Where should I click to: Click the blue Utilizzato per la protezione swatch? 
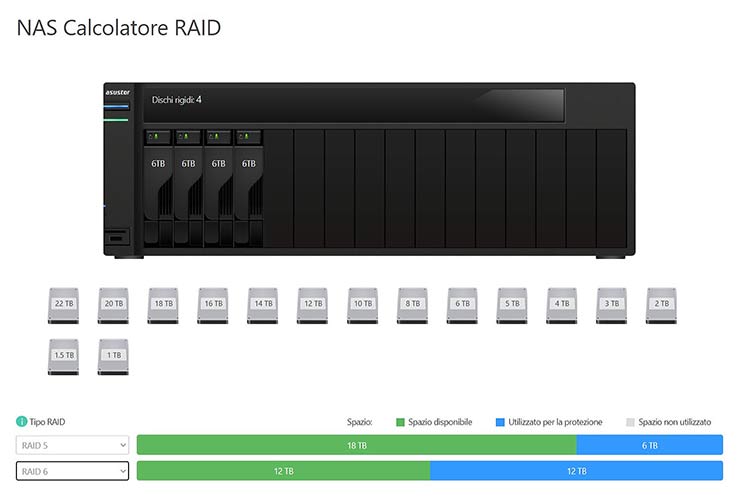coord(500,422)
